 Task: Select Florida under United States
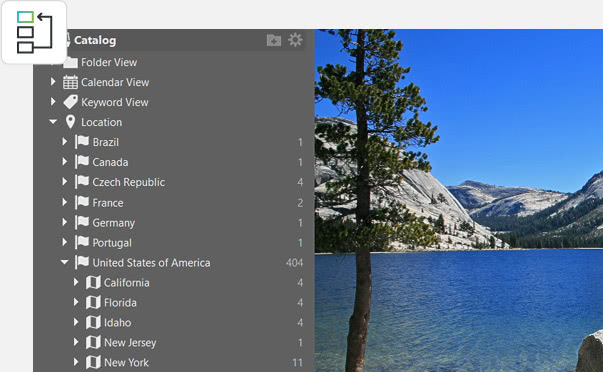coord(120,303)
